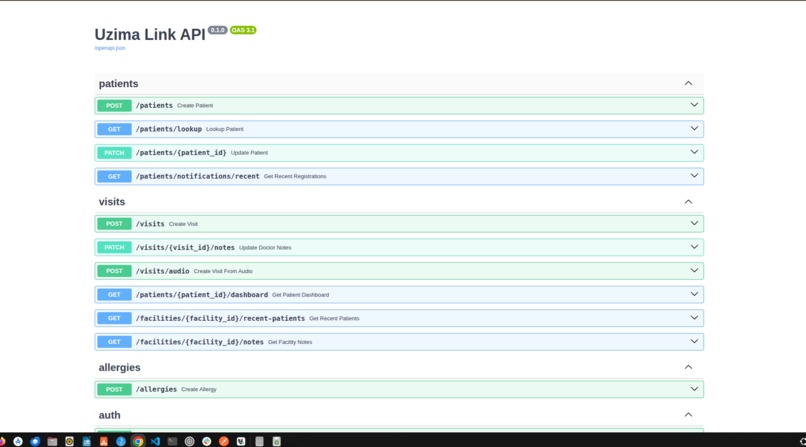Image resolution: width=806 pixels, height=447 pixels.
Task: Click the auth section heading
Action: 109,415
